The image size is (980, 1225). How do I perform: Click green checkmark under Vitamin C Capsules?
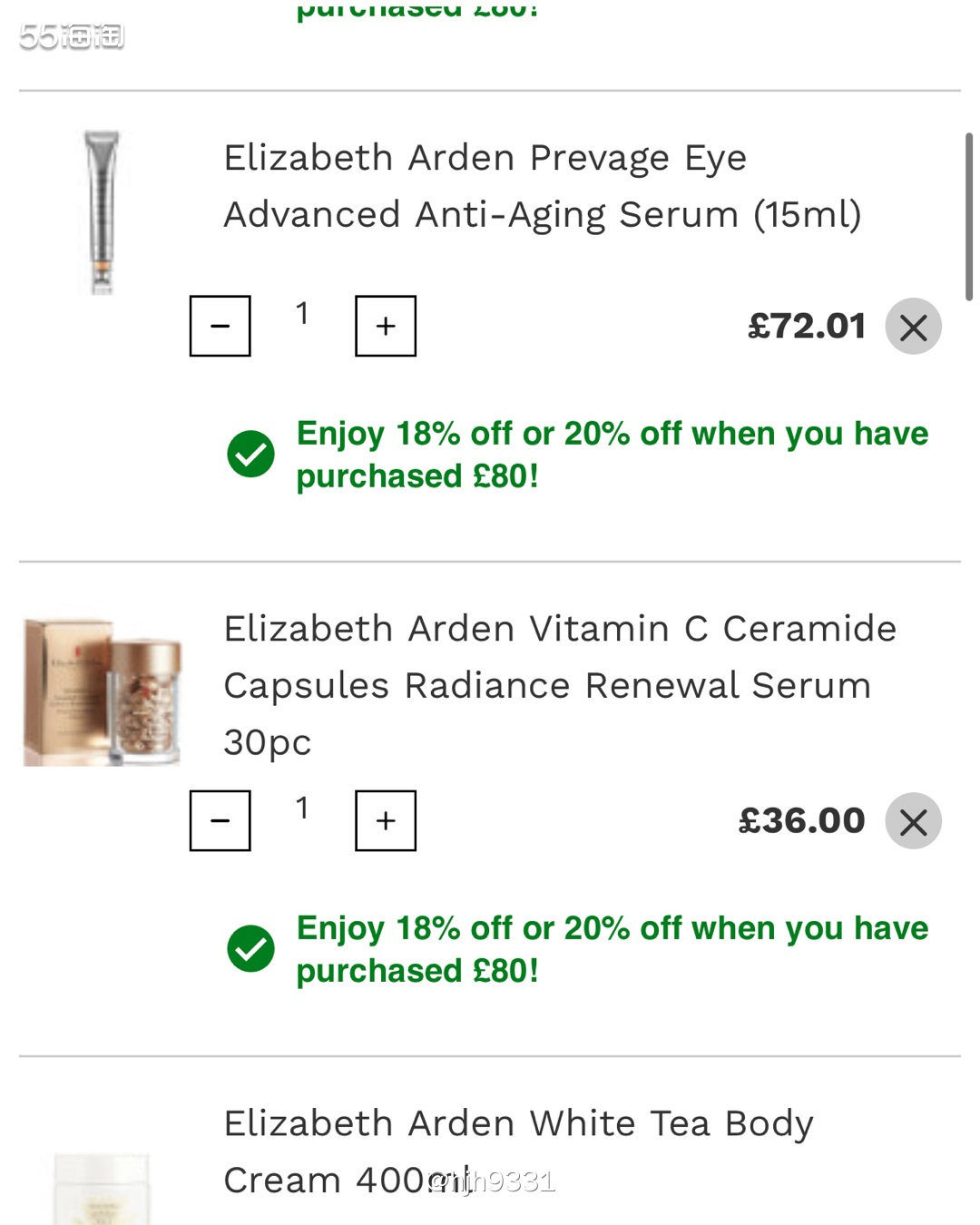pyautogui.click(x=251, y=948)
